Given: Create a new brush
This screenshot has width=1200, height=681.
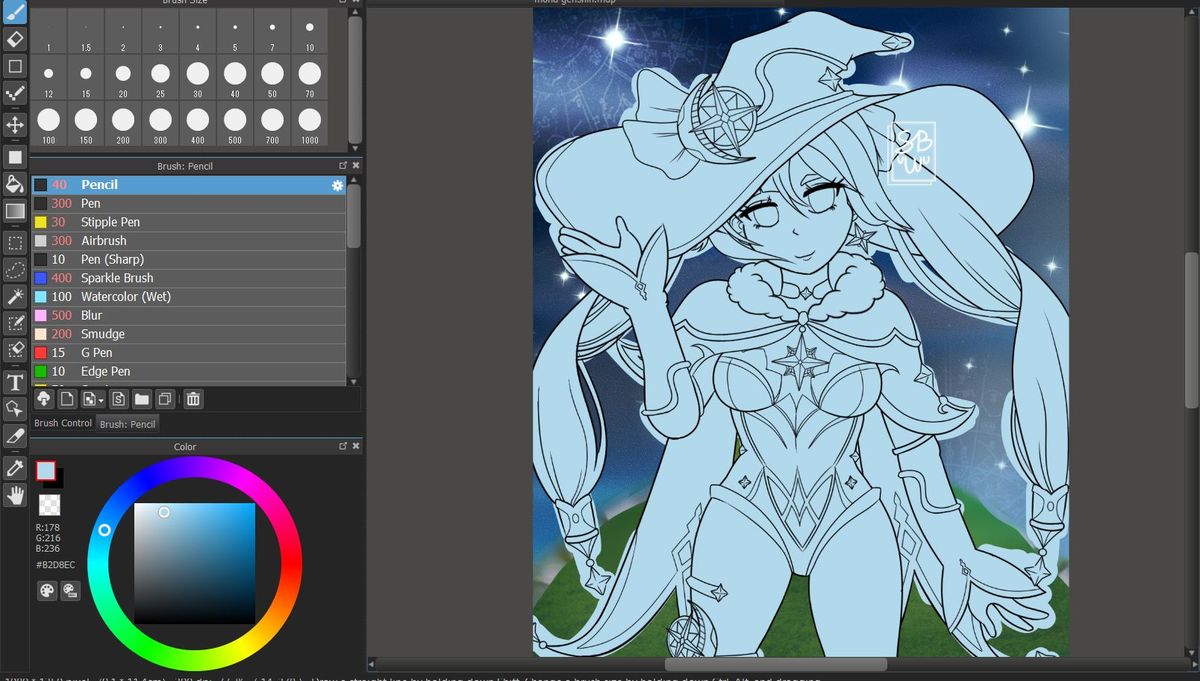Looking at the screenshot, I should click(67, 399).
